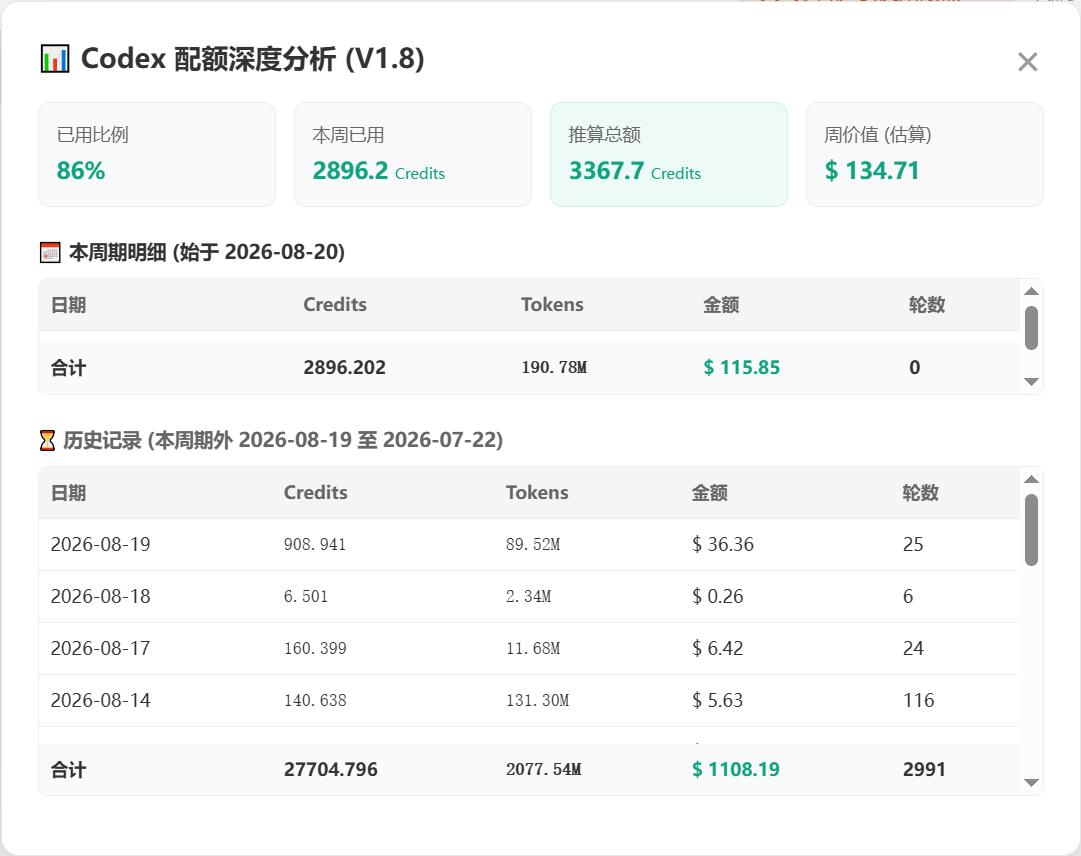This screenshot has width=1081, height=856.
Task: Click the 2896.202 credits total cell
Action: (345, 367)
